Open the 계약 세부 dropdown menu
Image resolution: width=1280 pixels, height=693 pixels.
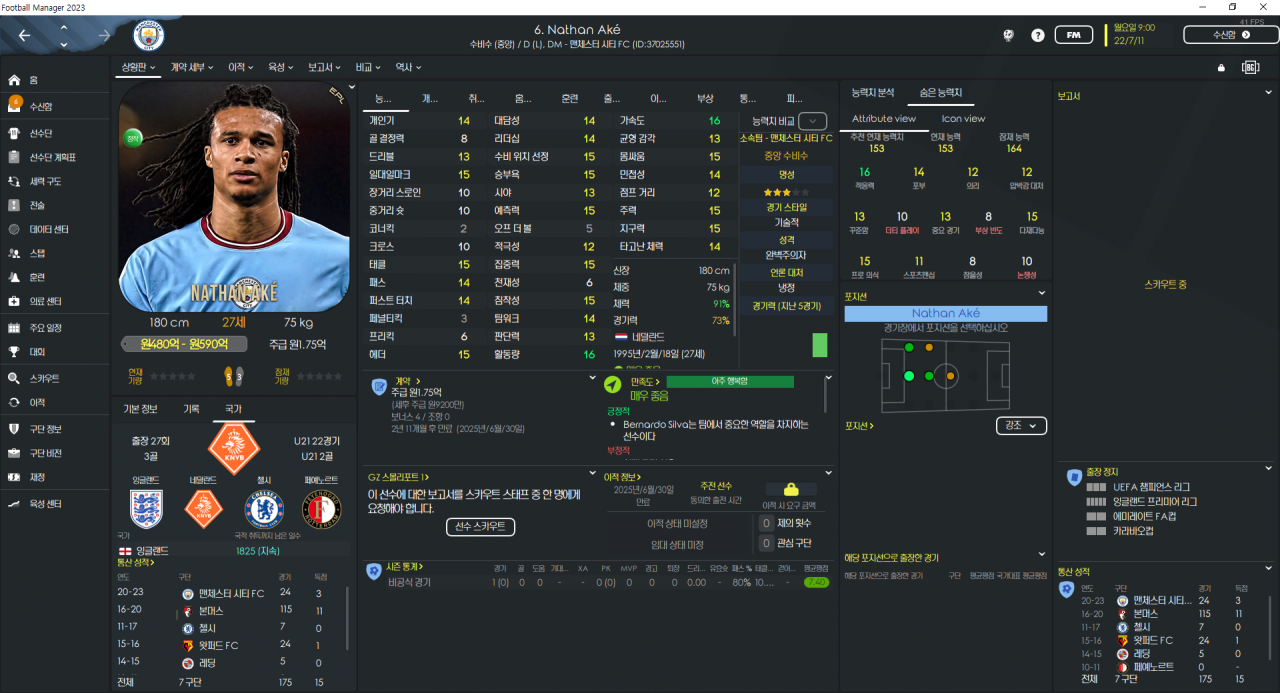pyautogui.click(x=192, y=67)
